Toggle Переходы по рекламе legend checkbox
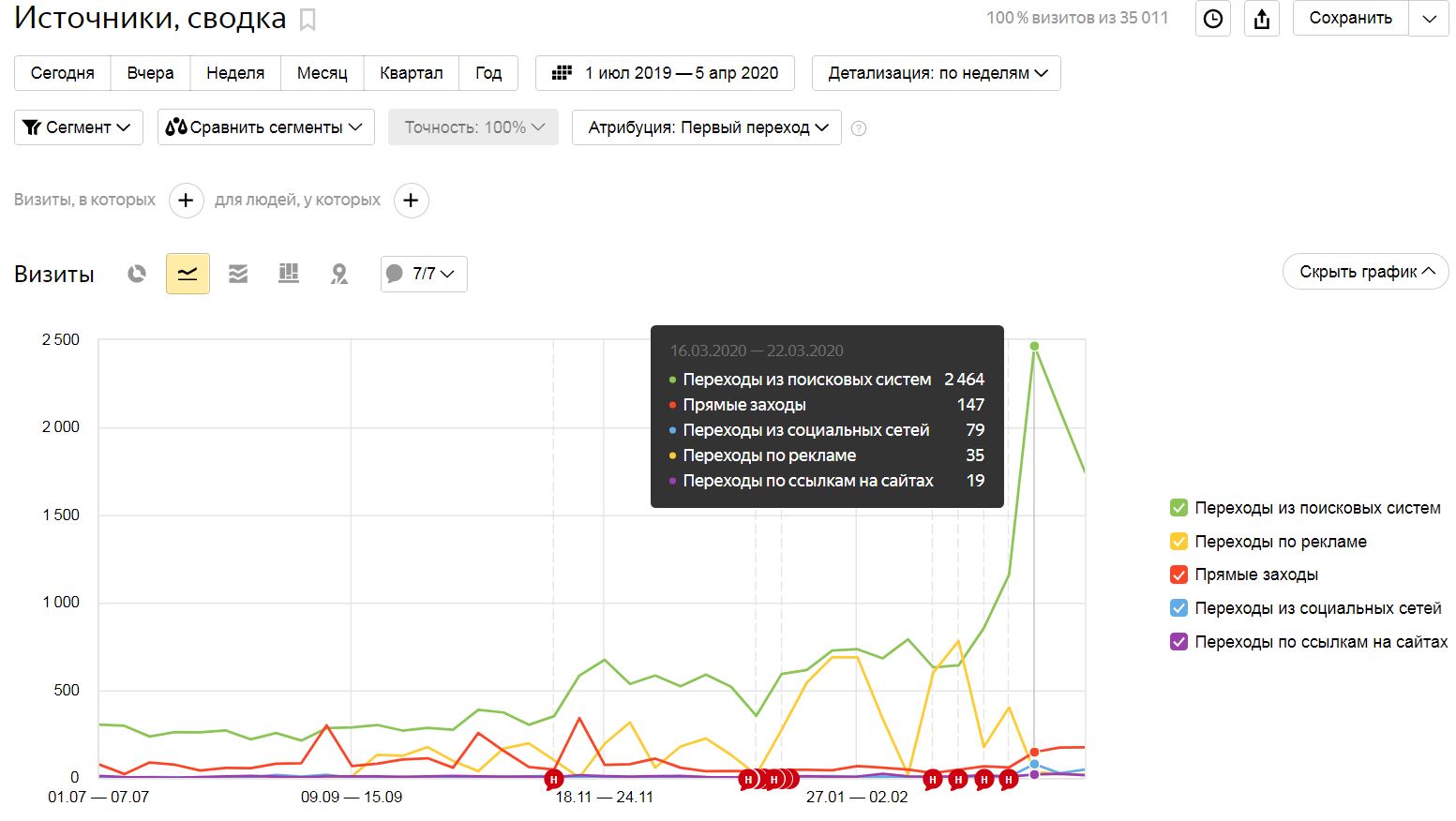Viewport: 1456px width, 821px height. coord(1179,542)
